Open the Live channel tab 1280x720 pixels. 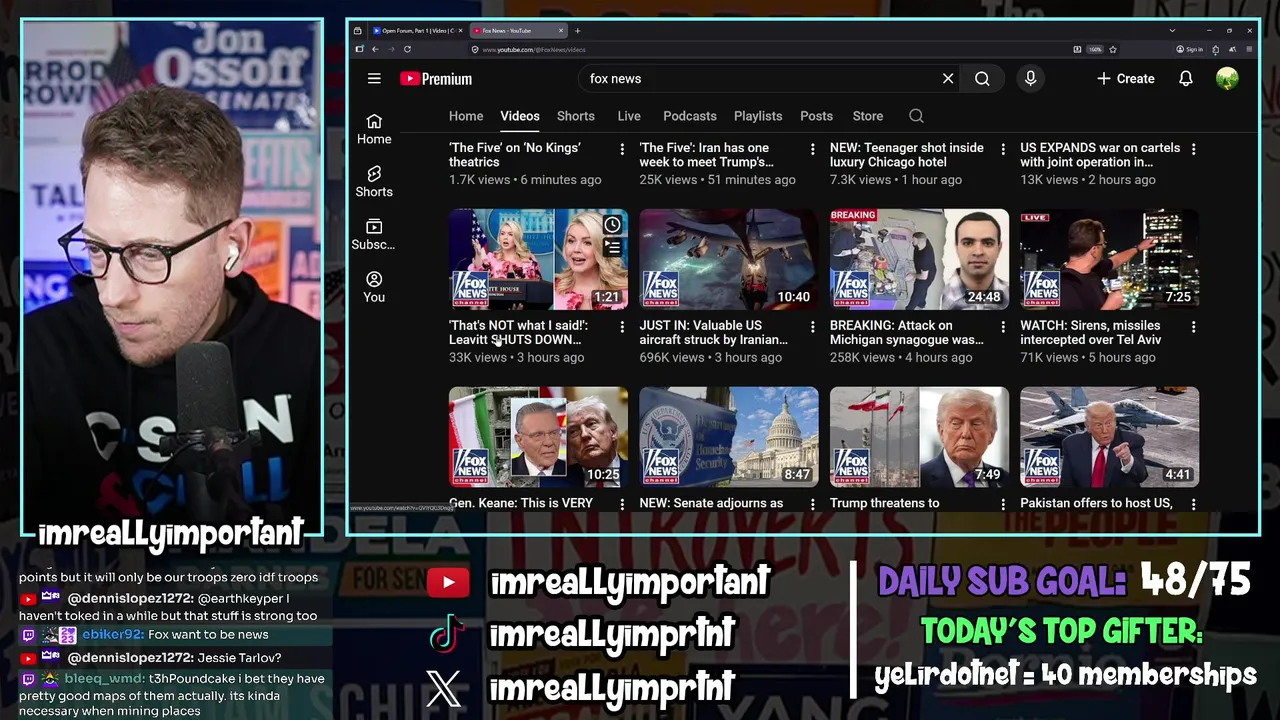(x=629, y=116)
